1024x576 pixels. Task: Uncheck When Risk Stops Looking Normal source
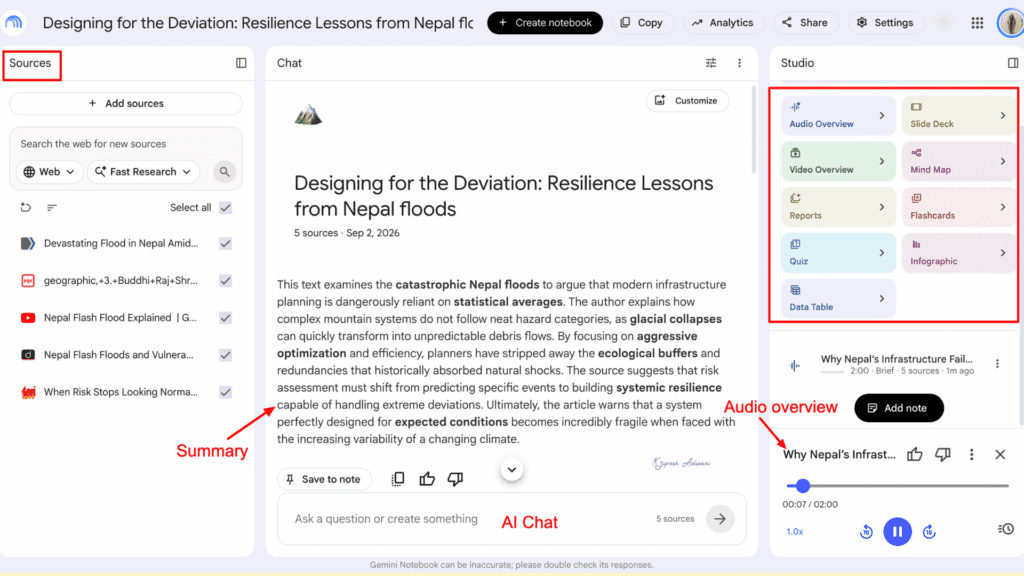pyautogui.click(x=225, y=392)
